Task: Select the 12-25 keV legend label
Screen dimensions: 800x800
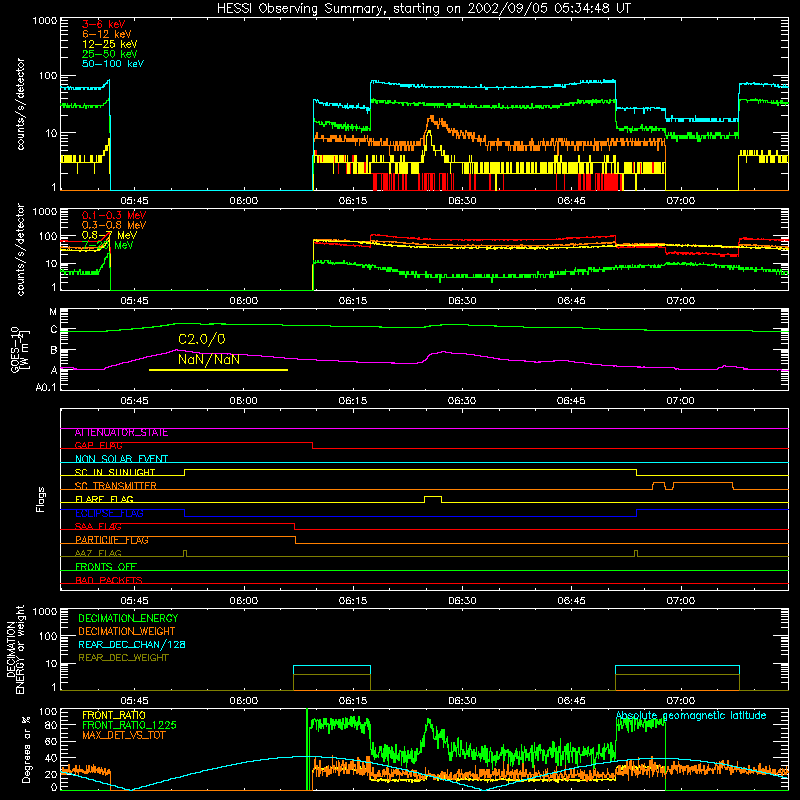Action: click(x=110, y=44)
